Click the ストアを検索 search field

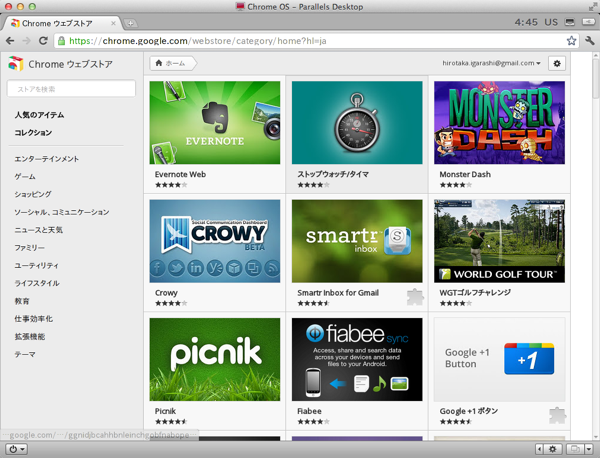pos(71,89)
